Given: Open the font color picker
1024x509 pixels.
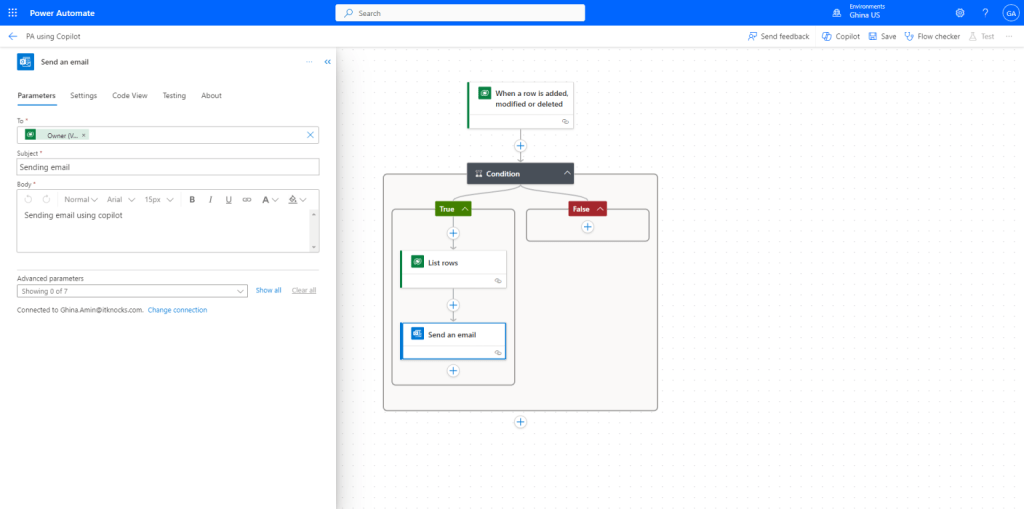Looking at the screenshot, I should (270, 200).
